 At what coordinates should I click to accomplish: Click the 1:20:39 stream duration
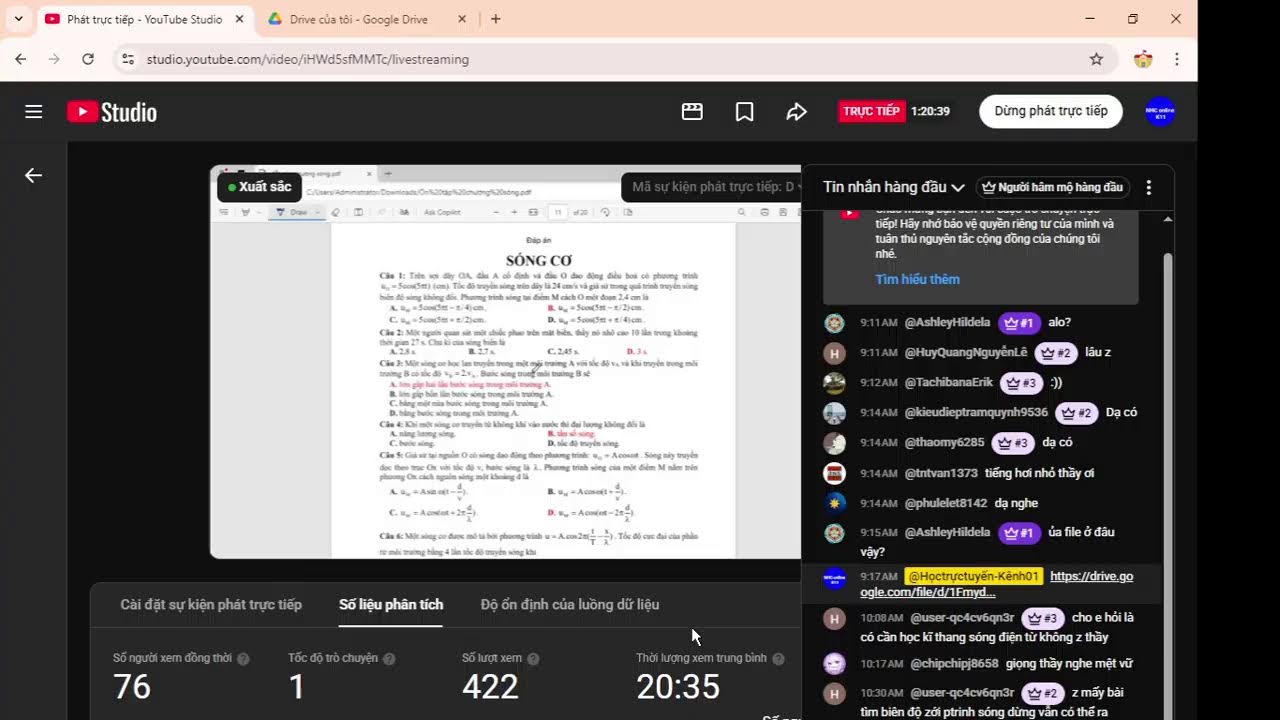point(930,112)
